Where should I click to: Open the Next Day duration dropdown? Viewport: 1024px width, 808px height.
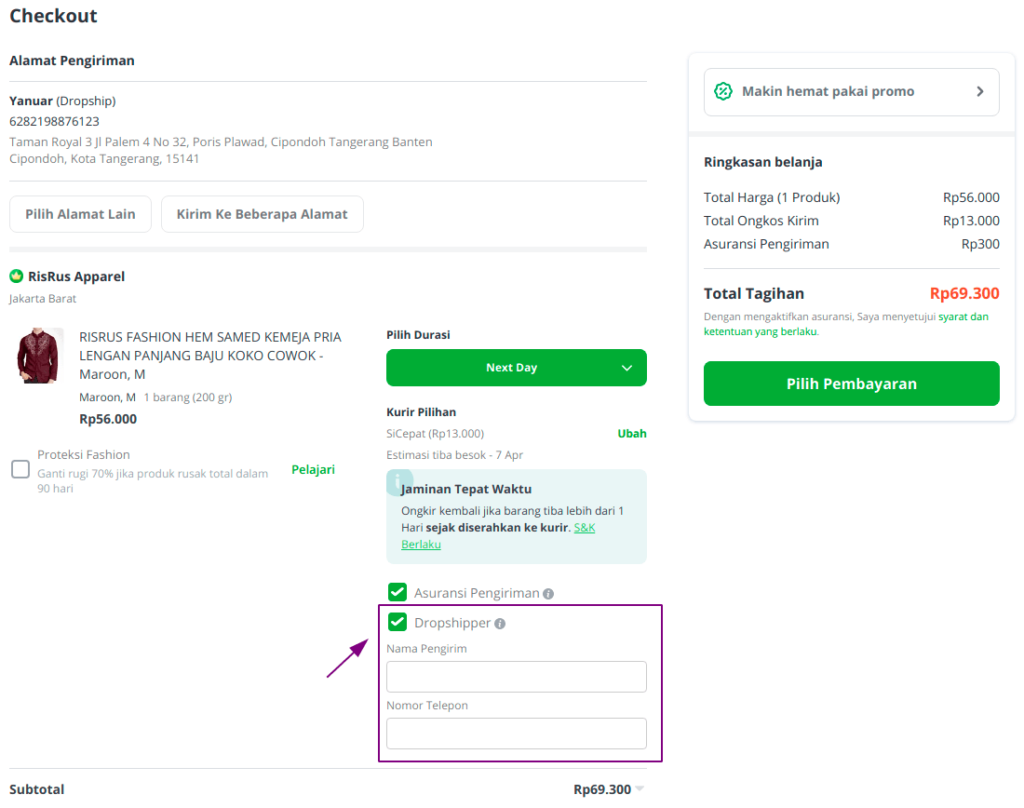(517, 368)
